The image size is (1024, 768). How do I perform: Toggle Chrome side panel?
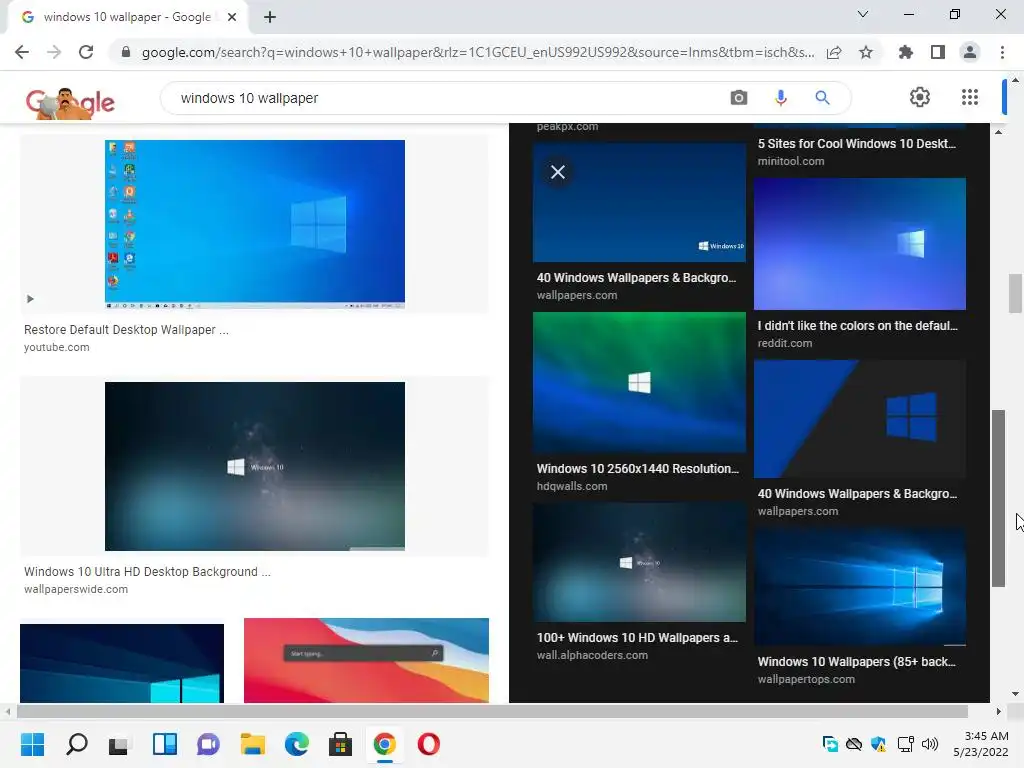tap(938, 52)
